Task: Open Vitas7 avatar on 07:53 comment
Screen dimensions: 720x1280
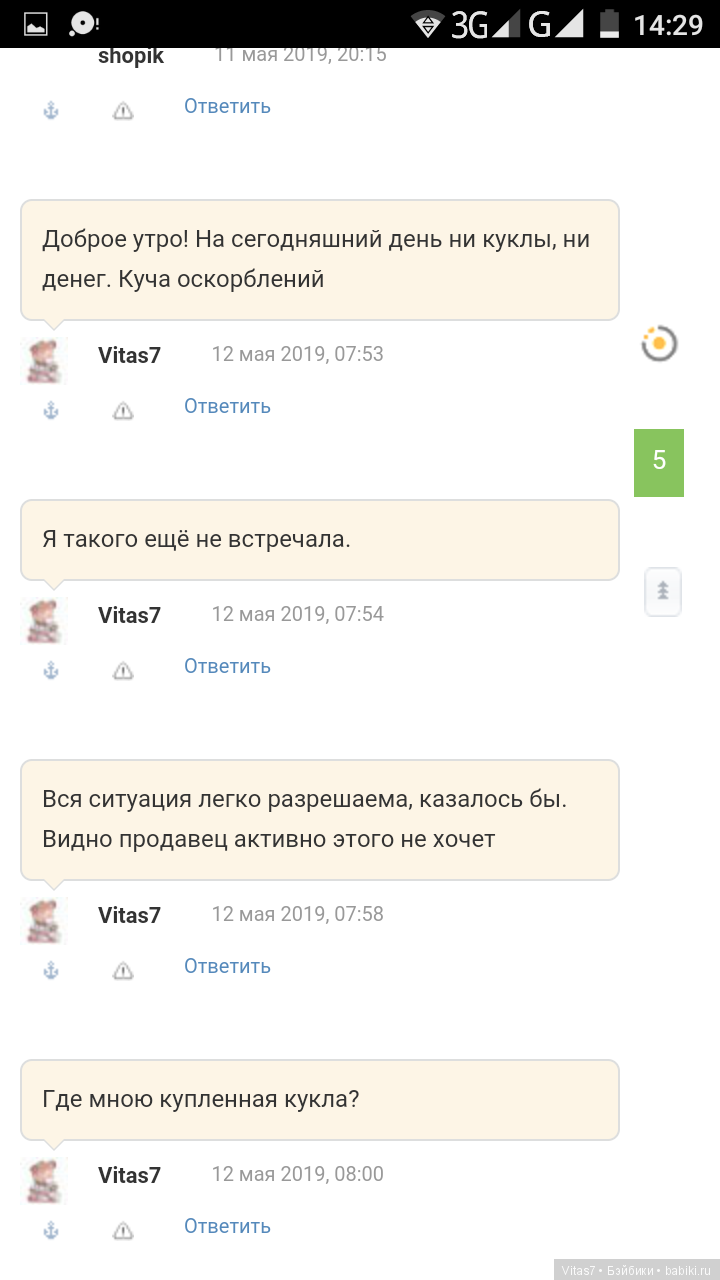Action: (44, 360)
